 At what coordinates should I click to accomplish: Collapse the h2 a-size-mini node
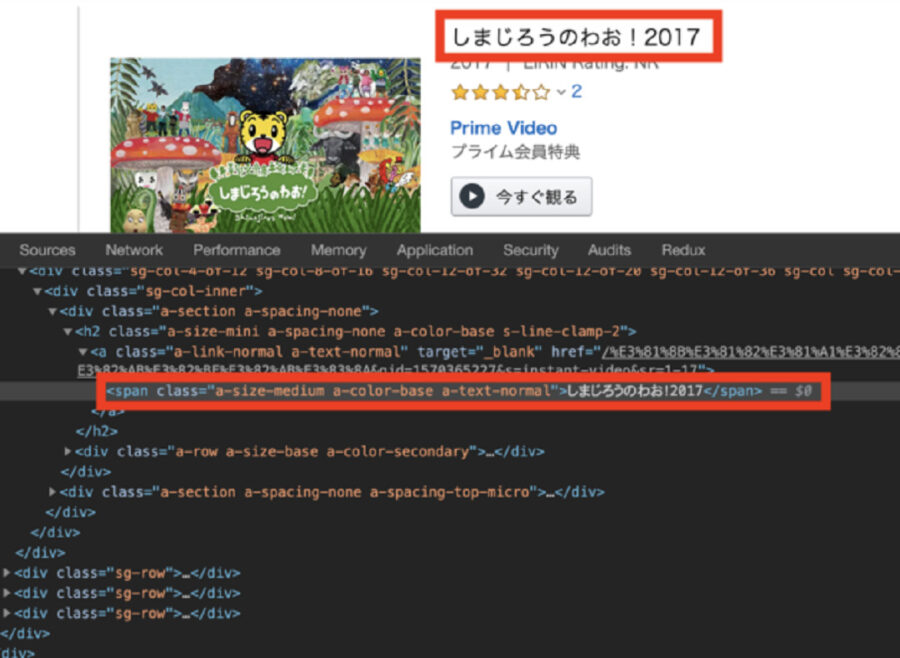[68, 332]
